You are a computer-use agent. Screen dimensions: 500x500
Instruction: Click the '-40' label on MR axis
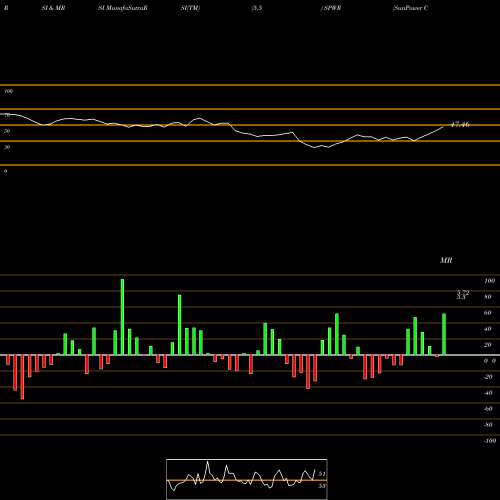[x=488, y=393]
